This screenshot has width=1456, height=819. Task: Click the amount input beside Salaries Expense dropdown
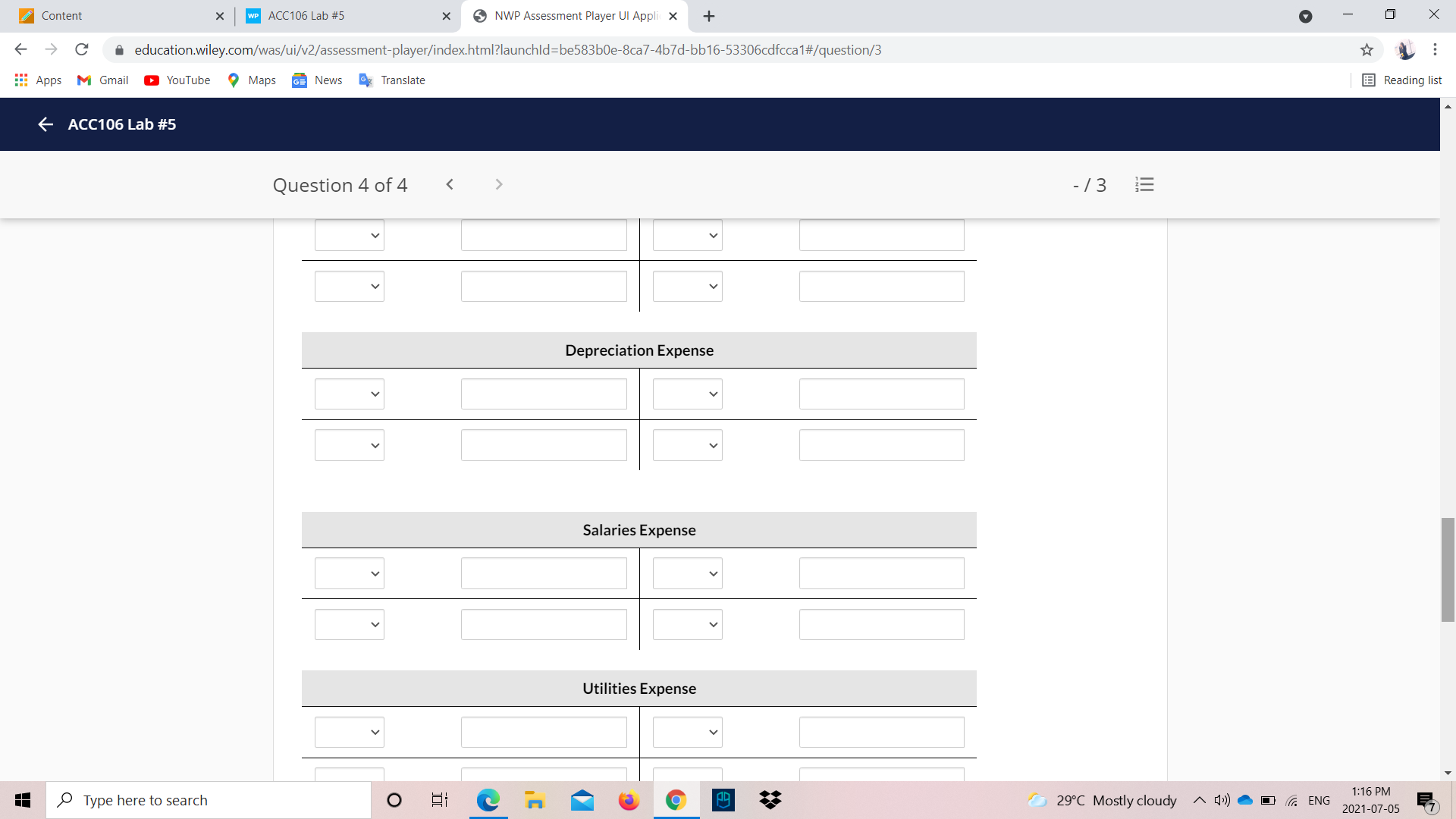coord(543,573)
